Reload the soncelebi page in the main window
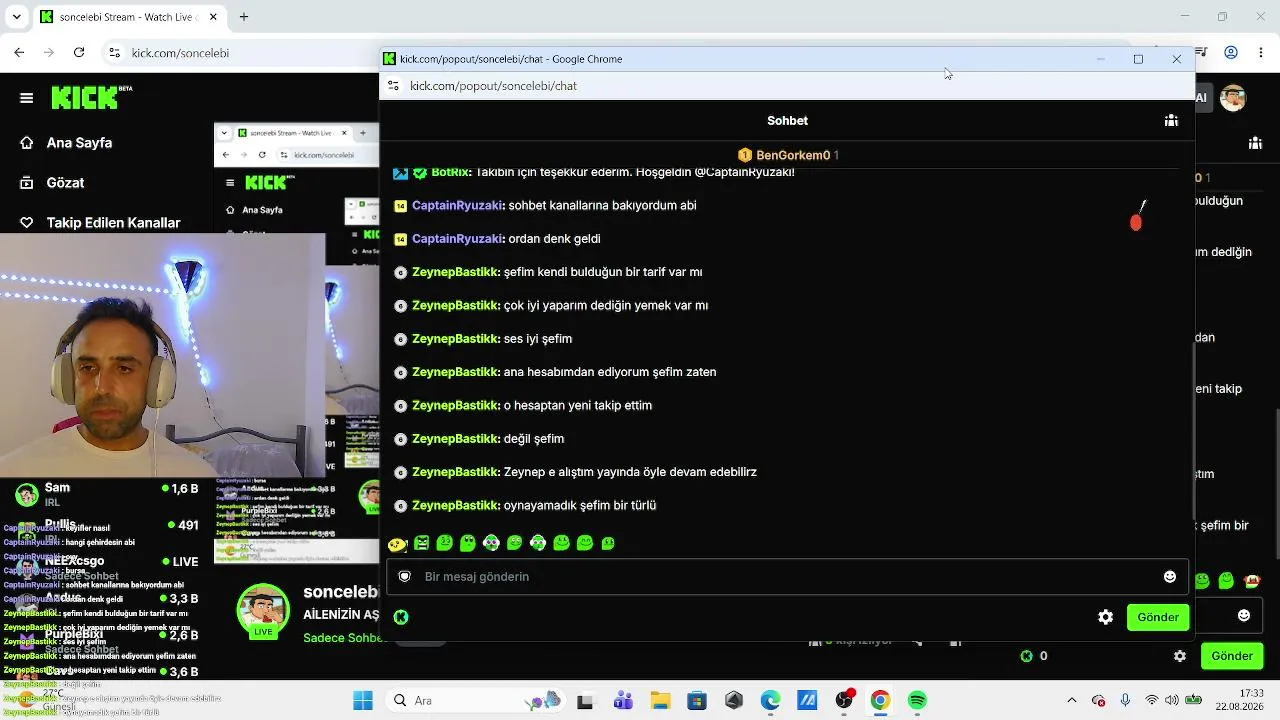Viewport: 1280px width, 720px height. click(79, 52)
